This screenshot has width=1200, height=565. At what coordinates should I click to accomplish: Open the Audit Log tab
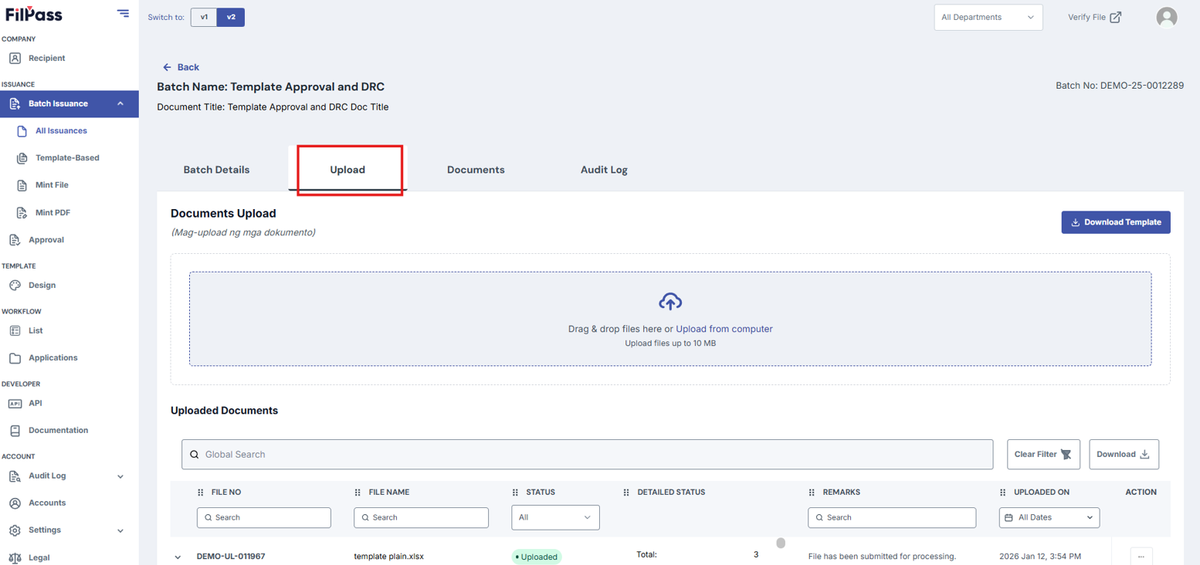604,170
